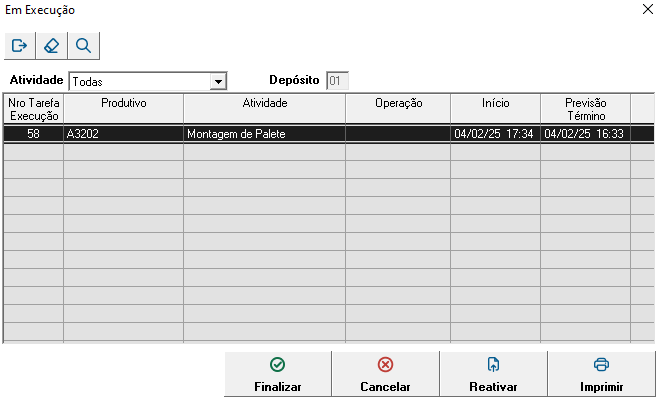Click the Montagem de Palete cell

tap(264, 133)
